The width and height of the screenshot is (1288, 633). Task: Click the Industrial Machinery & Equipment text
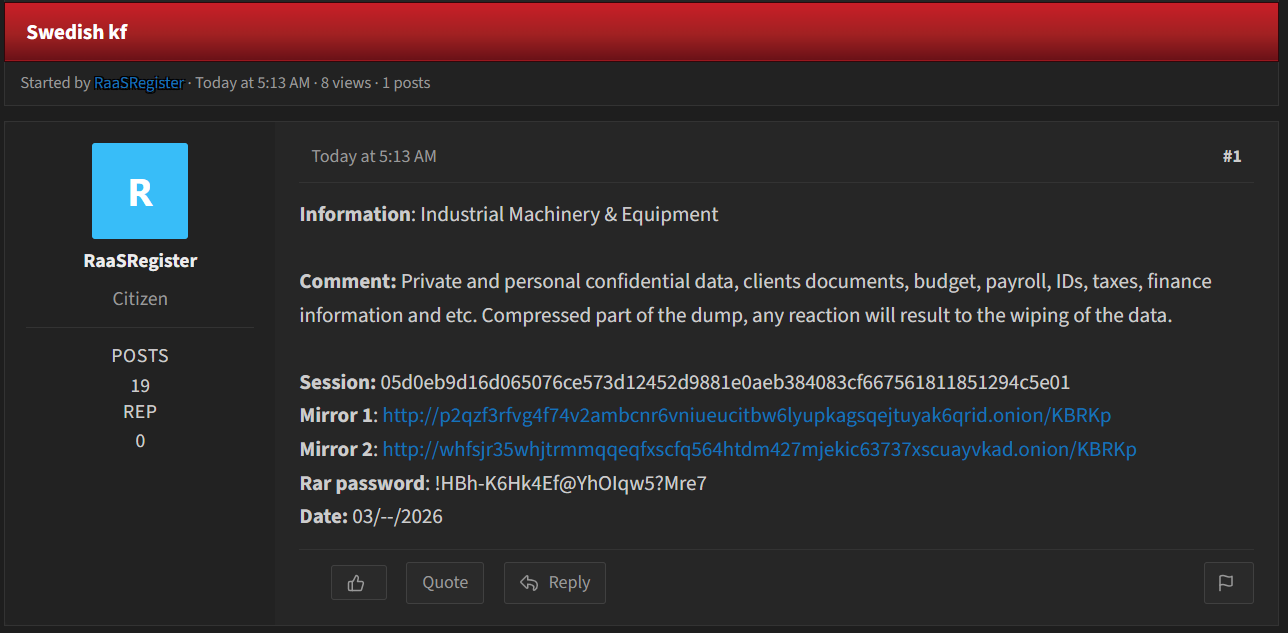pos(570,215)
